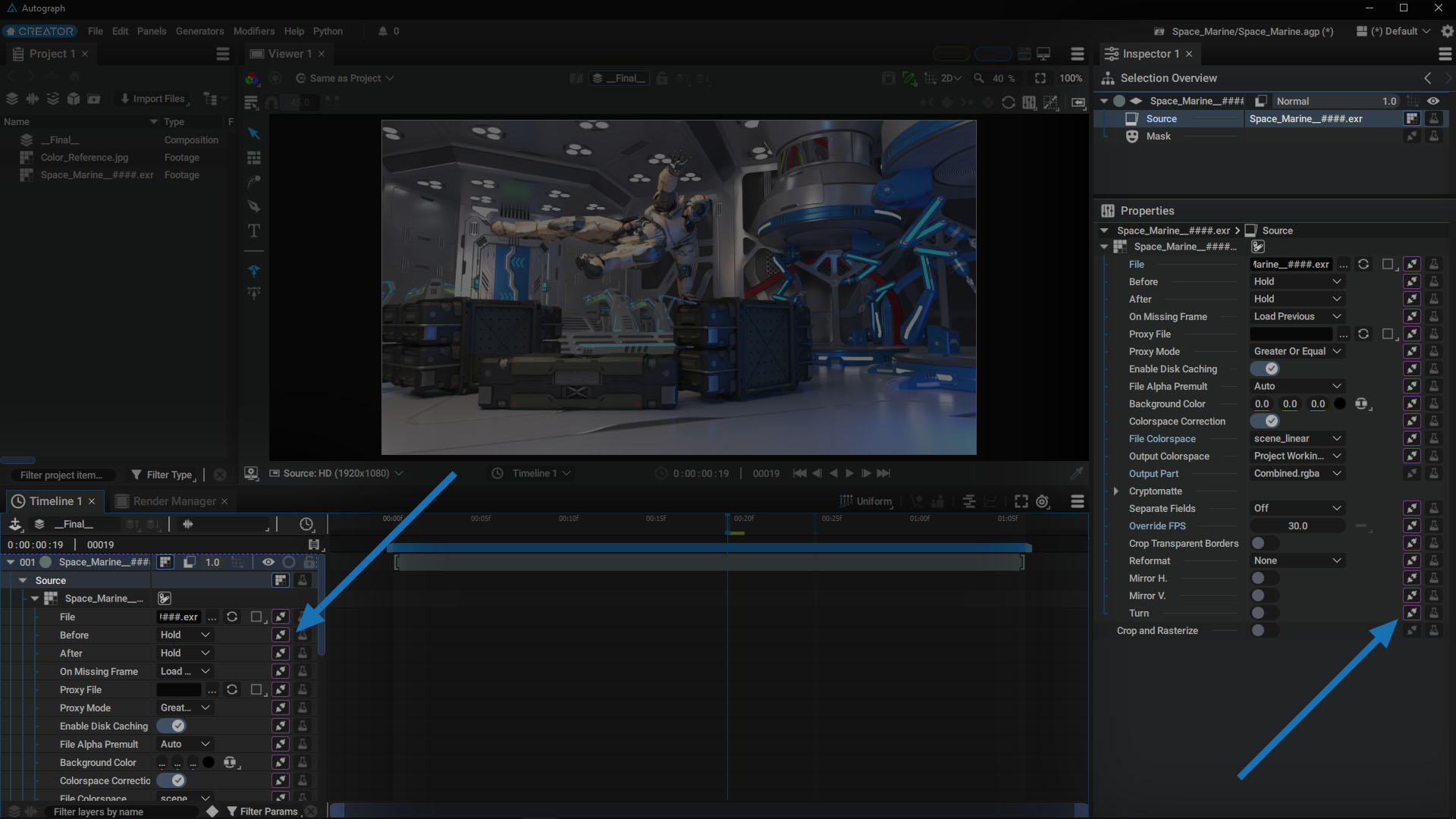
Task: Open the Default layout selector
Action: [x=1394, y=31]
